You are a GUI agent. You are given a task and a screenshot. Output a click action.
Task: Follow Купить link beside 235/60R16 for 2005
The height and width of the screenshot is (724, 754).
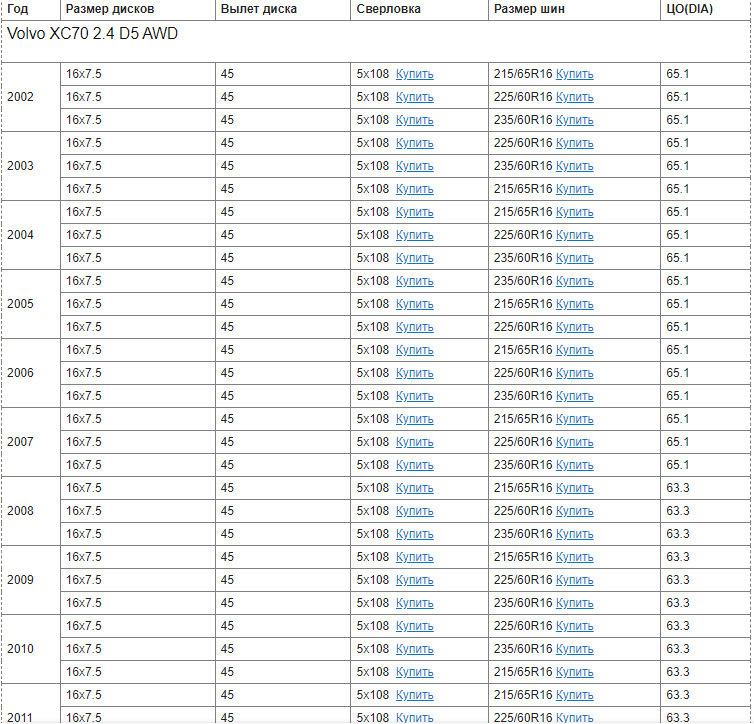pyautogui.click(x=575, y=281)
